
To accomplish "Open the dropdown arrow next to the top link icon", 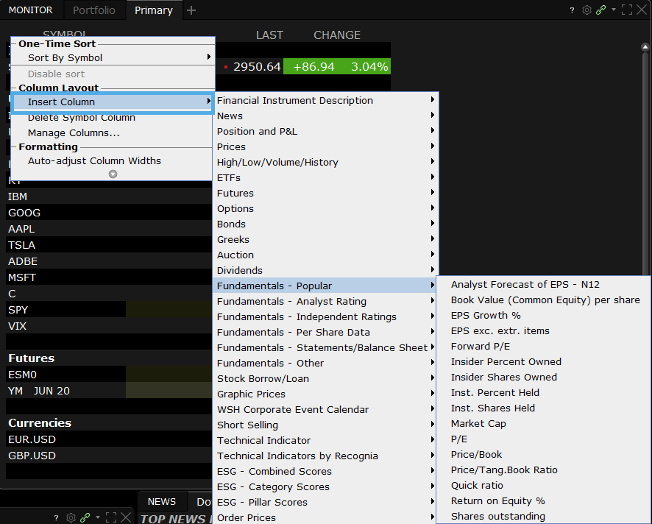I will tap(611, 10).
